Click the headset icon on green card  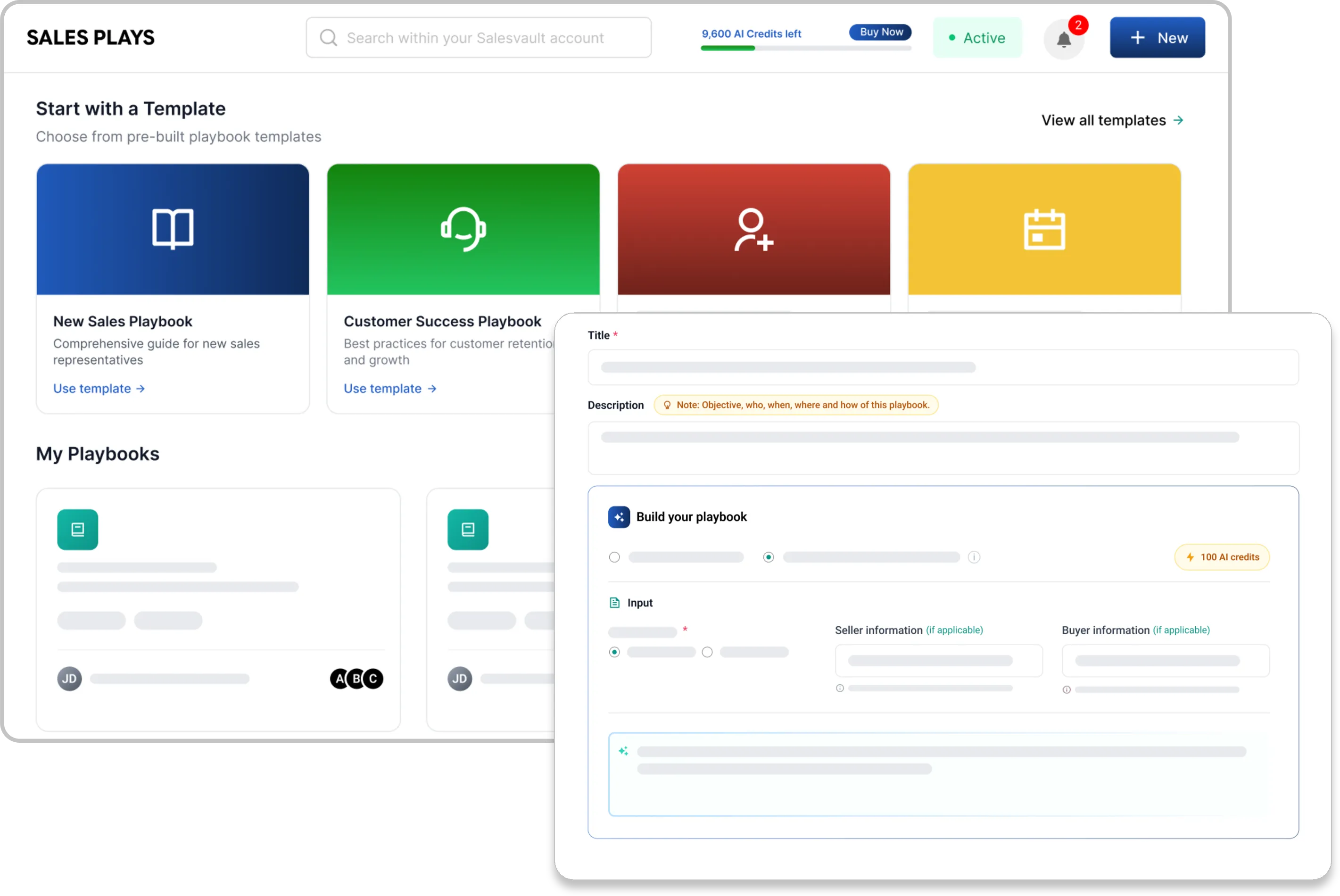tap(463, 229)
